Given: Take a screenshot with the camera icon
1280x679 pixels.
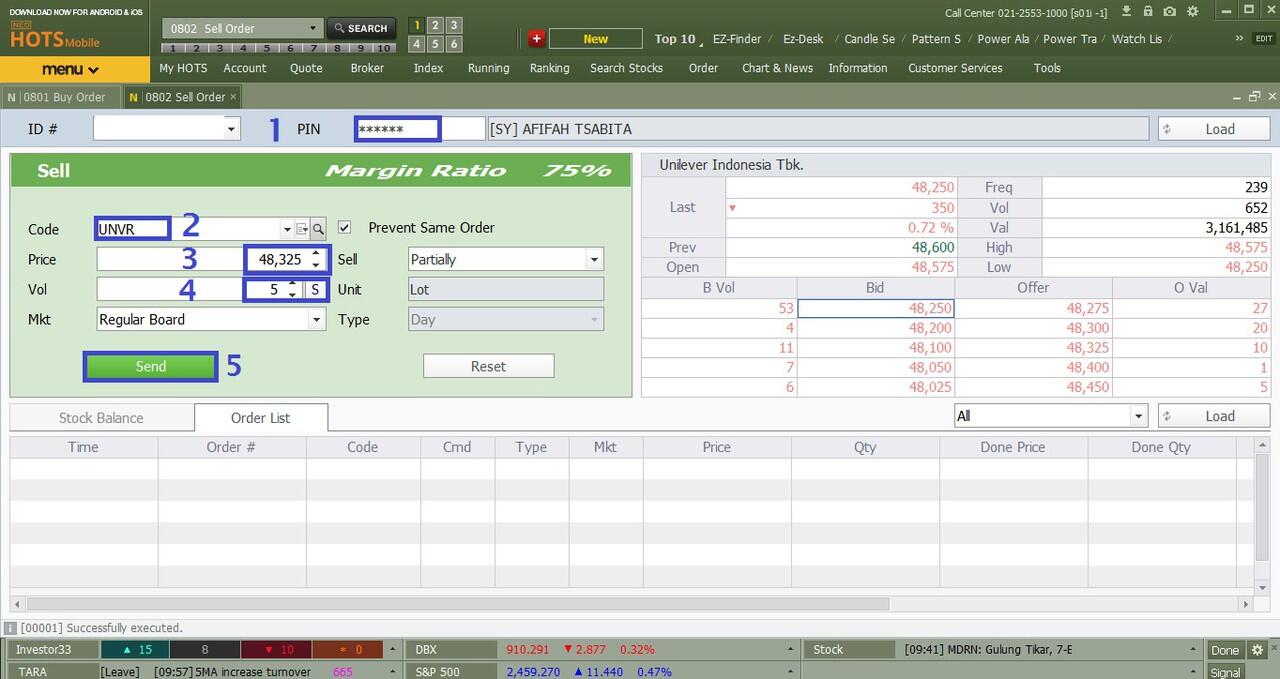Looking at the screenshot, I should pos(1169,11).
